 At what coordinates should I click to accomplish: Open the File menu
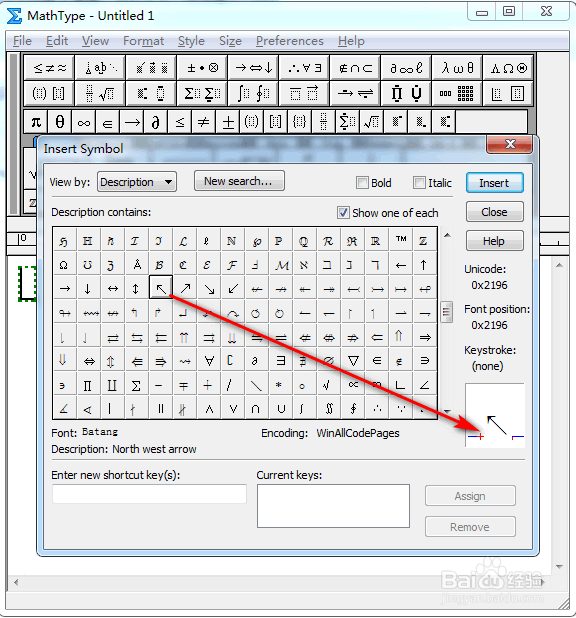pos(22,41)
